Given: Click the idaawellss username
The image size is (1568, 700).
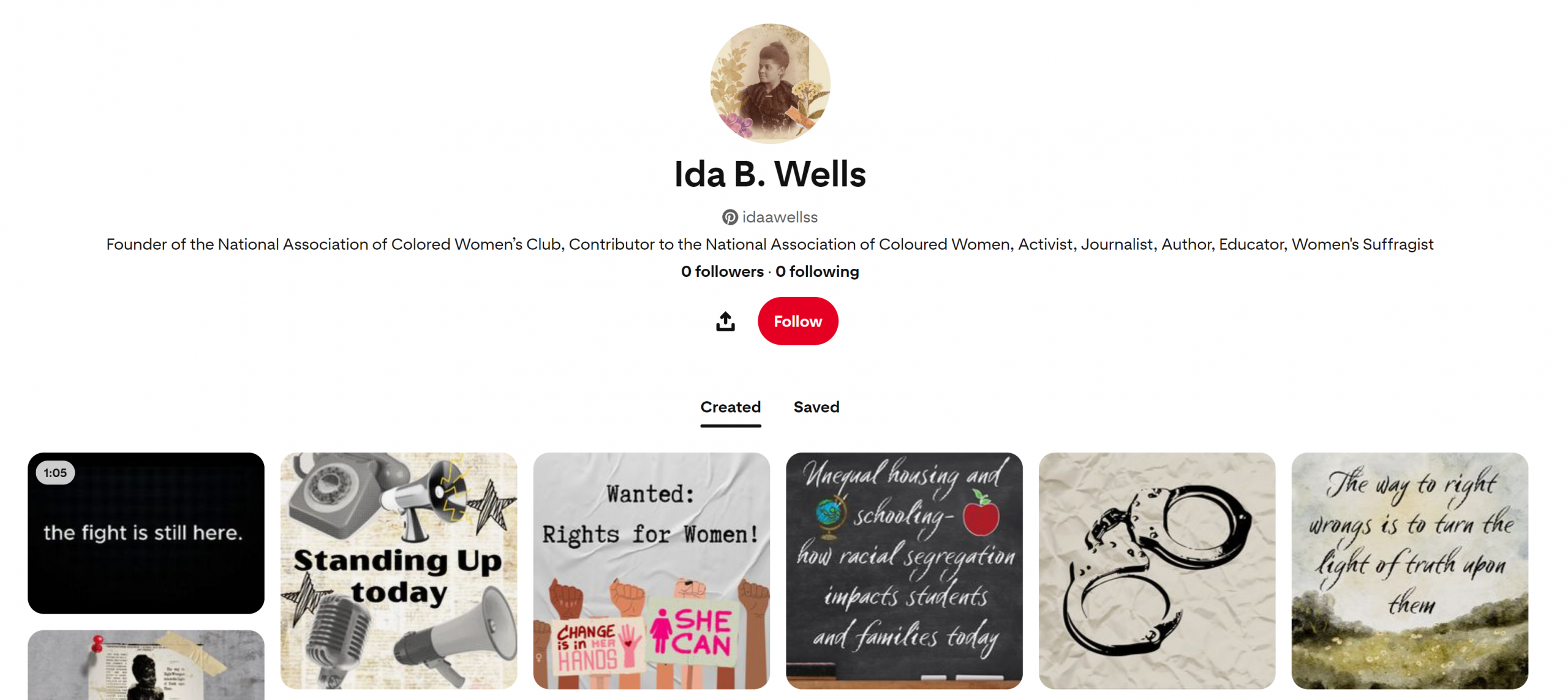Looking at the screenshot, I should pyautogui.click(x=780, y=217).
